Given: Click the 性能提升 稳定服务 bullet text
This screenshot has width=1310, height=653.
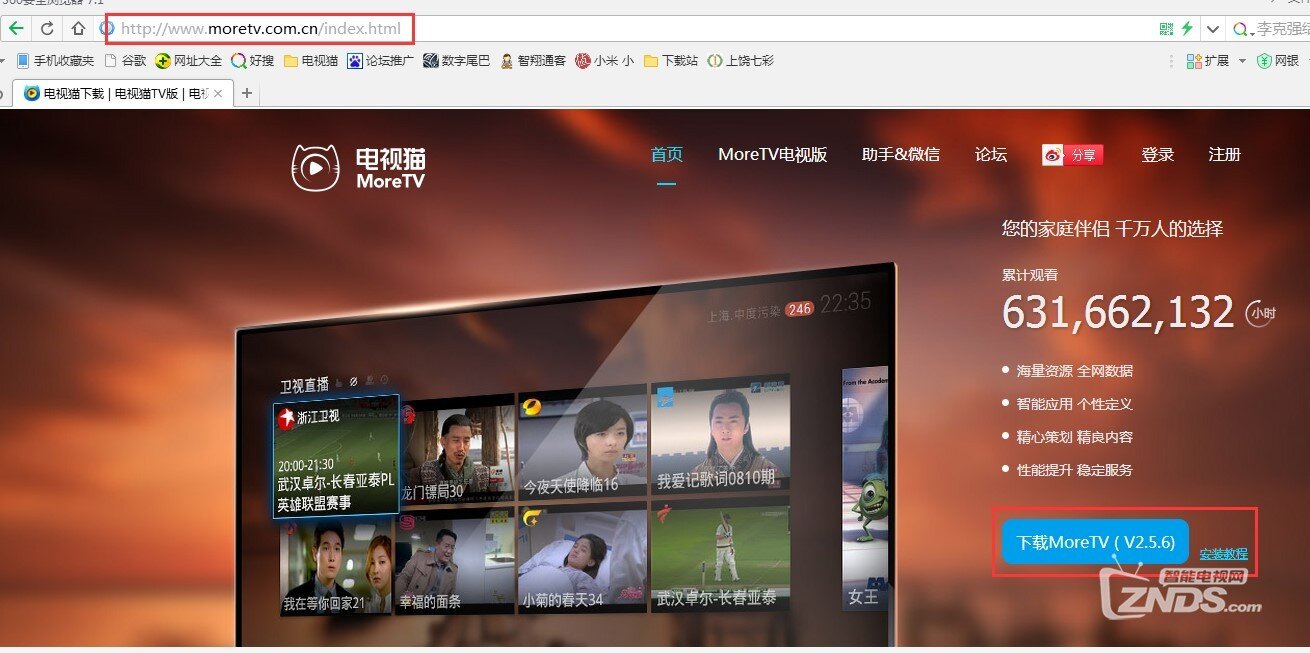Looking at the screenshot, I should 1074,470.
